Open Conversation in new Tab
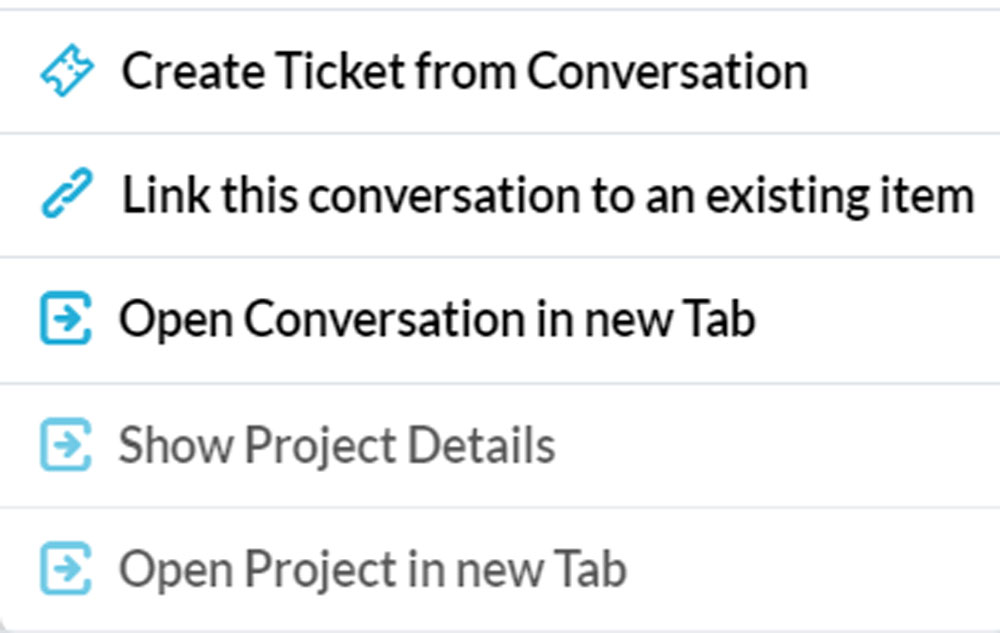Viewport: 1000px width, 633px height. tap(437, 320)
